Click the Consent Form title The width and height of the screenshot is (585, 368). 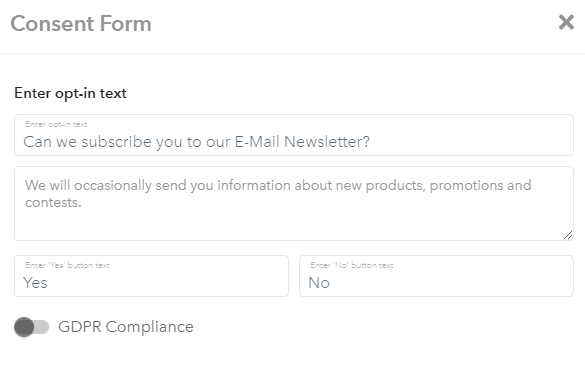[x=81, y=24]
